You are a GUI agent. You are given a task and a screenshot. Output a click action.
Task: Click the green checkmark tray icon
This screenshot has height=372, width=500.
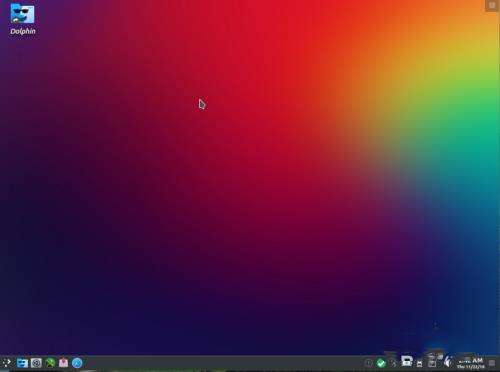pyautogui.click(x=381, y=363)
